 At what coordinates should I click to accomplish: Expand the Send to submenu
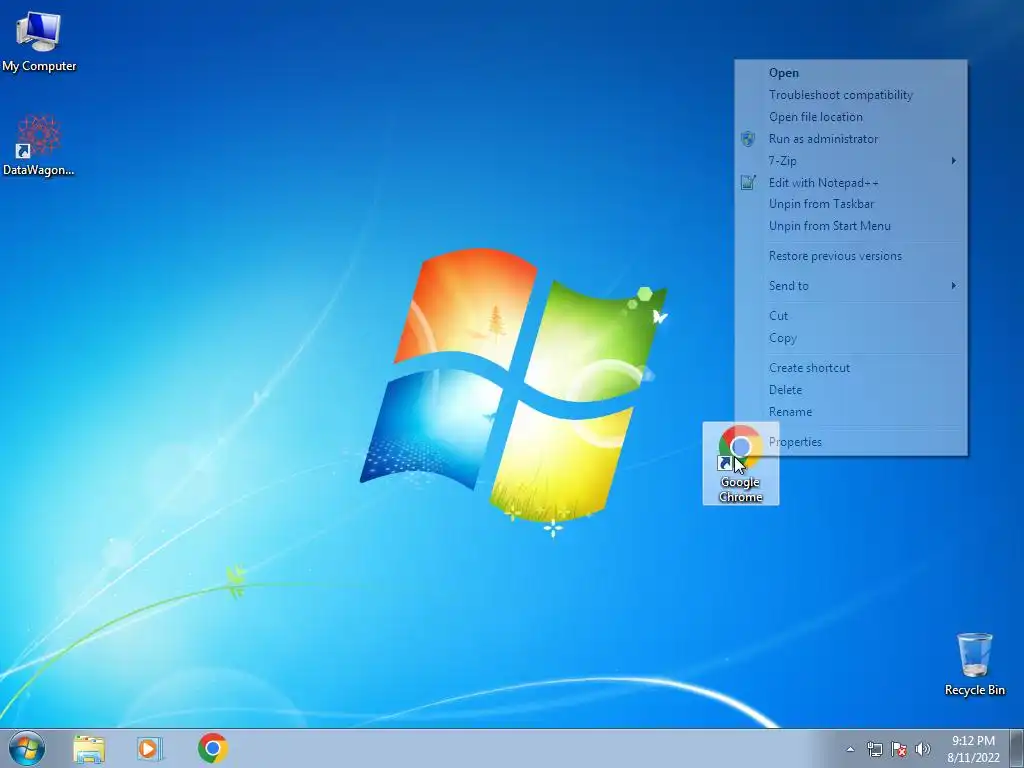coord(851,286)
